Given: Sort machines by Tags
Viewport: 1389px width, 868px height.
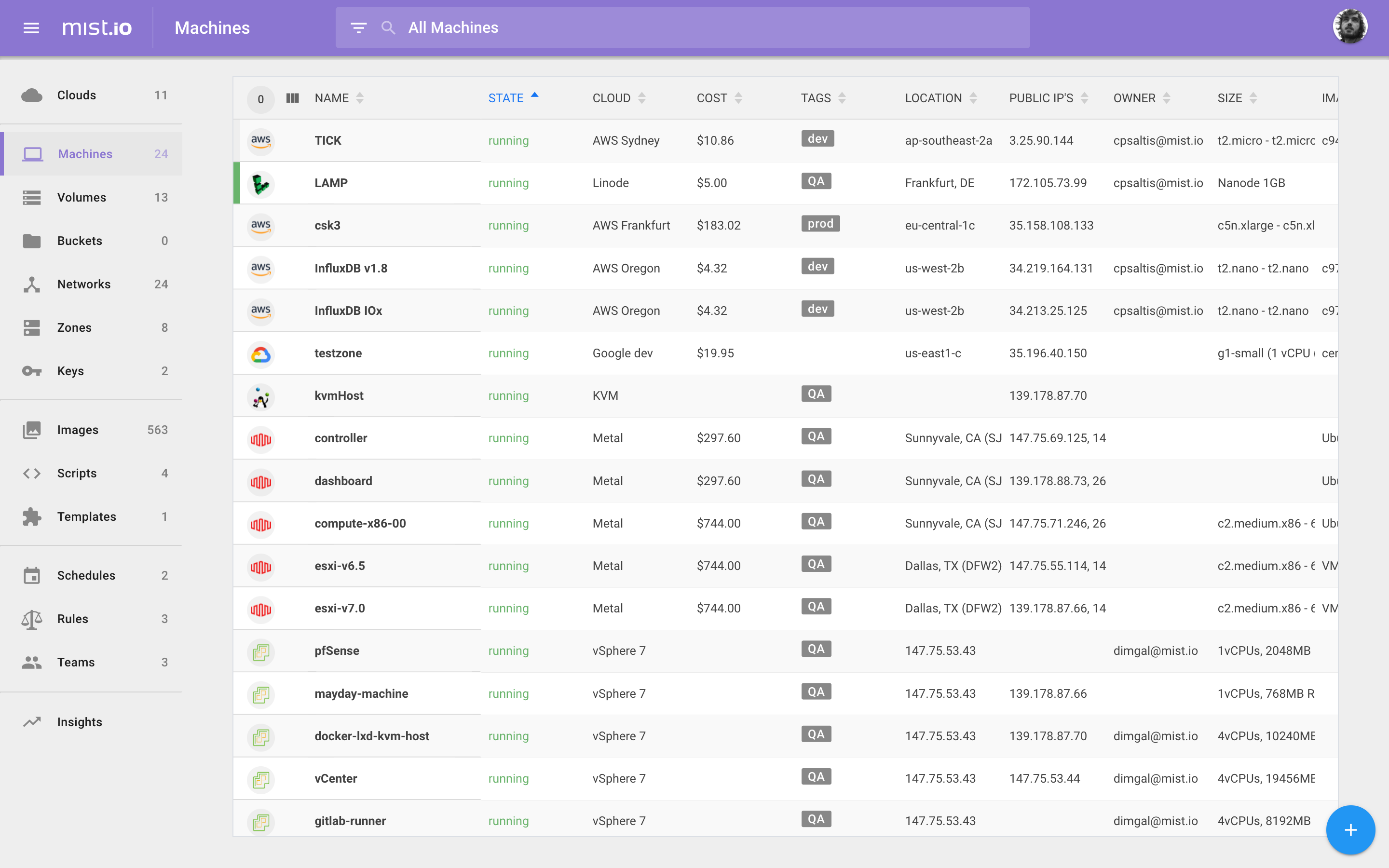Looking at the screenshot, I should click(823, 98).
